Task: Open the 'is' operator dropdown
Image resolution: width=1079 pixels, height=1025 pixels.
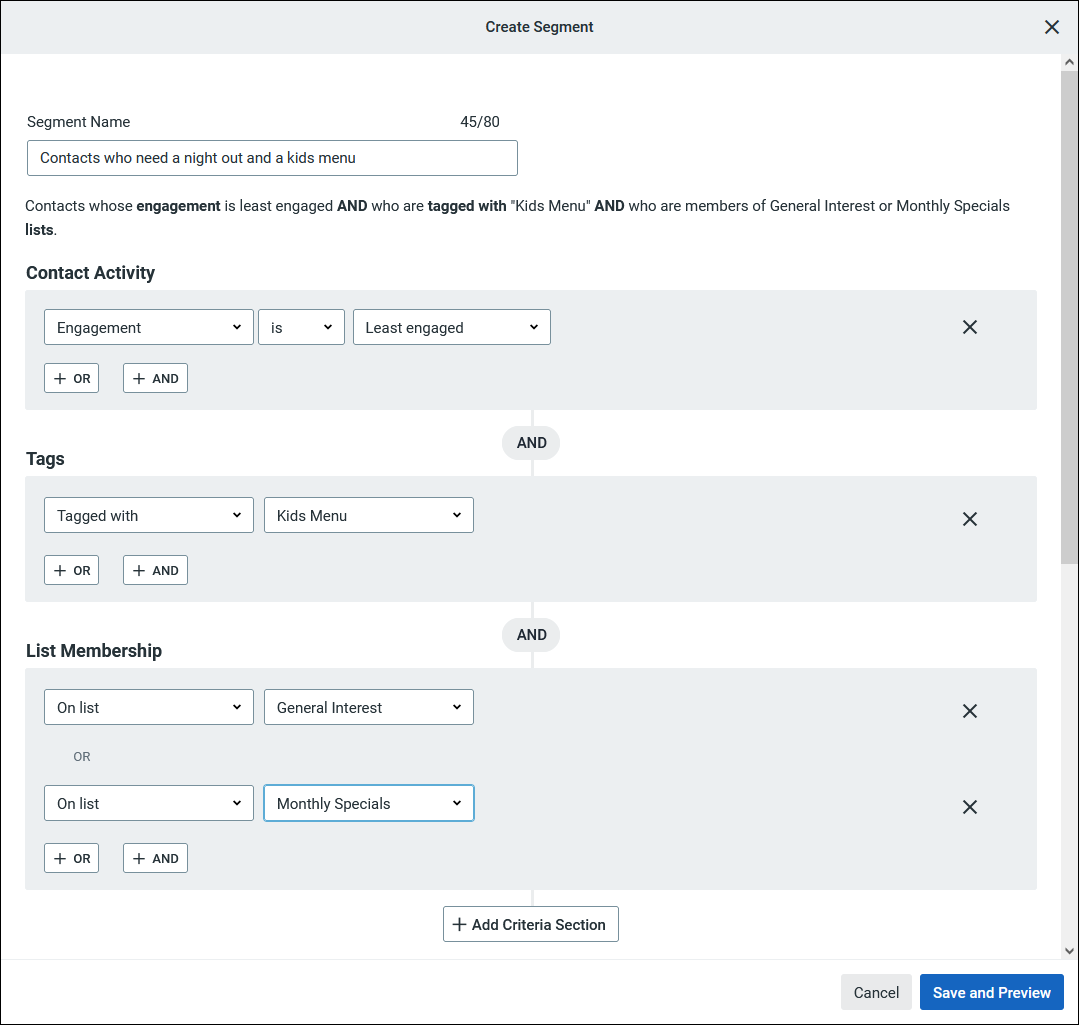Action: (x=301, y=327)
